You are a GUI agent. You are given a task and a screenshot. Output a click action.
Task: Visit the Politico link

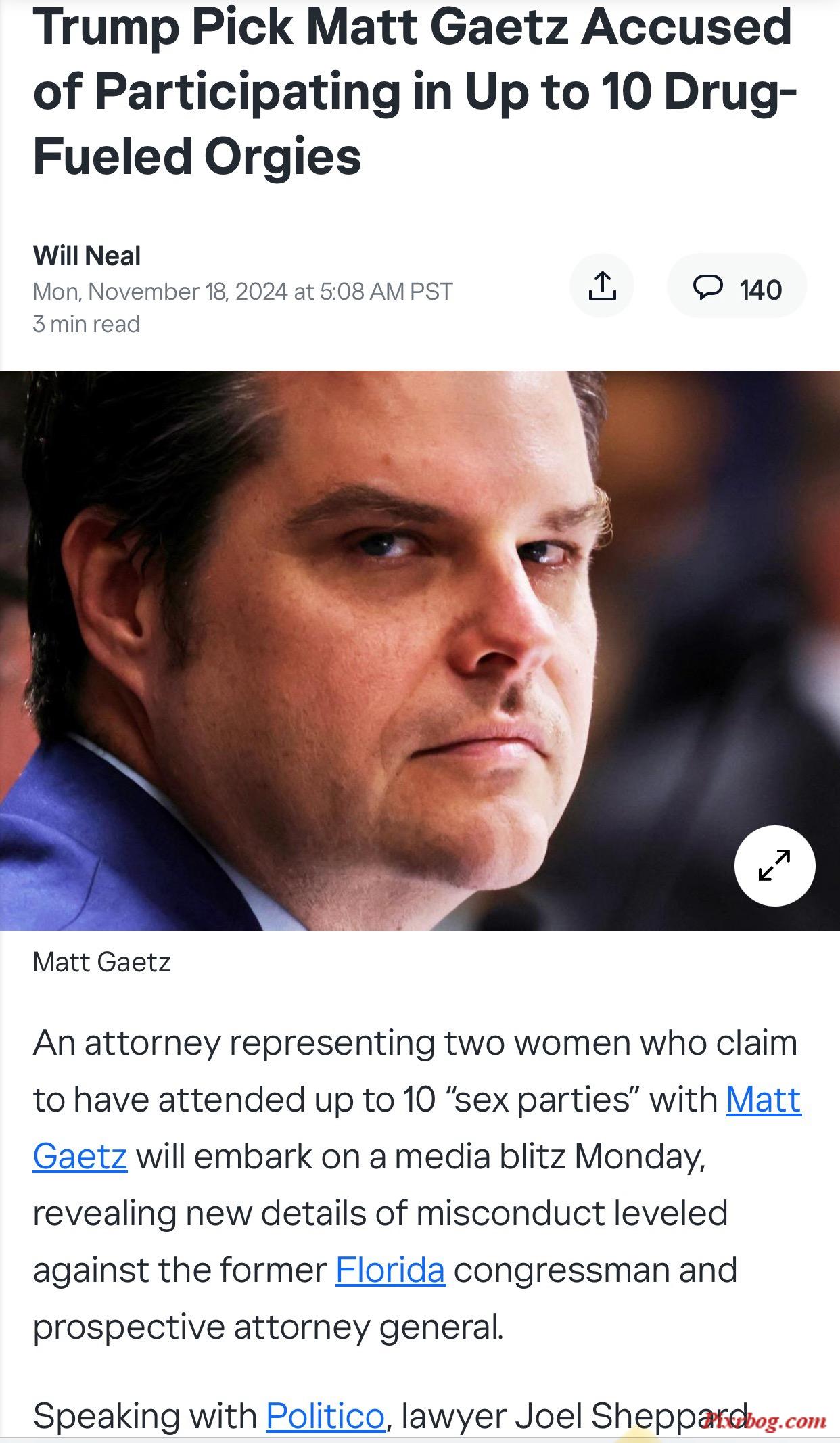tap(325, 1415)
